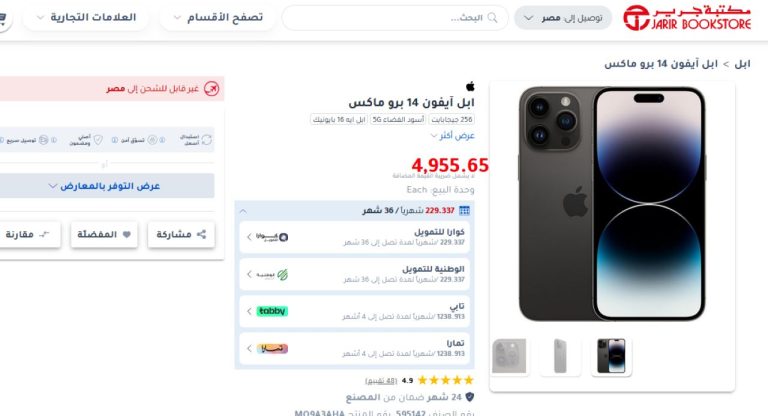Open the delivery country dropdown مصر

point(563,18)
